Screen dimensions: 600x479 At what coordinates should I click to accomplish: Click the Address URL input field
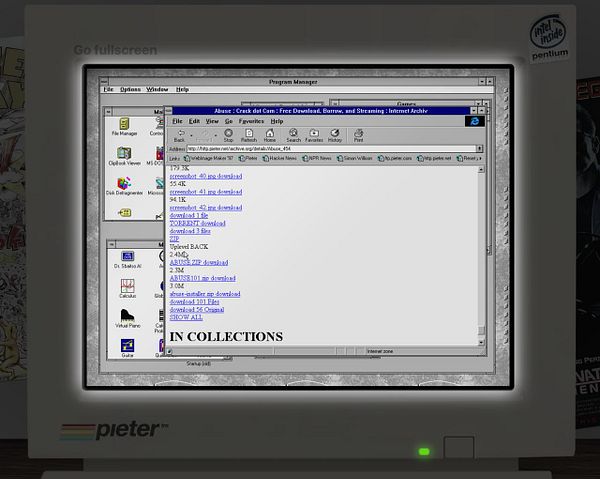[331, 148]
